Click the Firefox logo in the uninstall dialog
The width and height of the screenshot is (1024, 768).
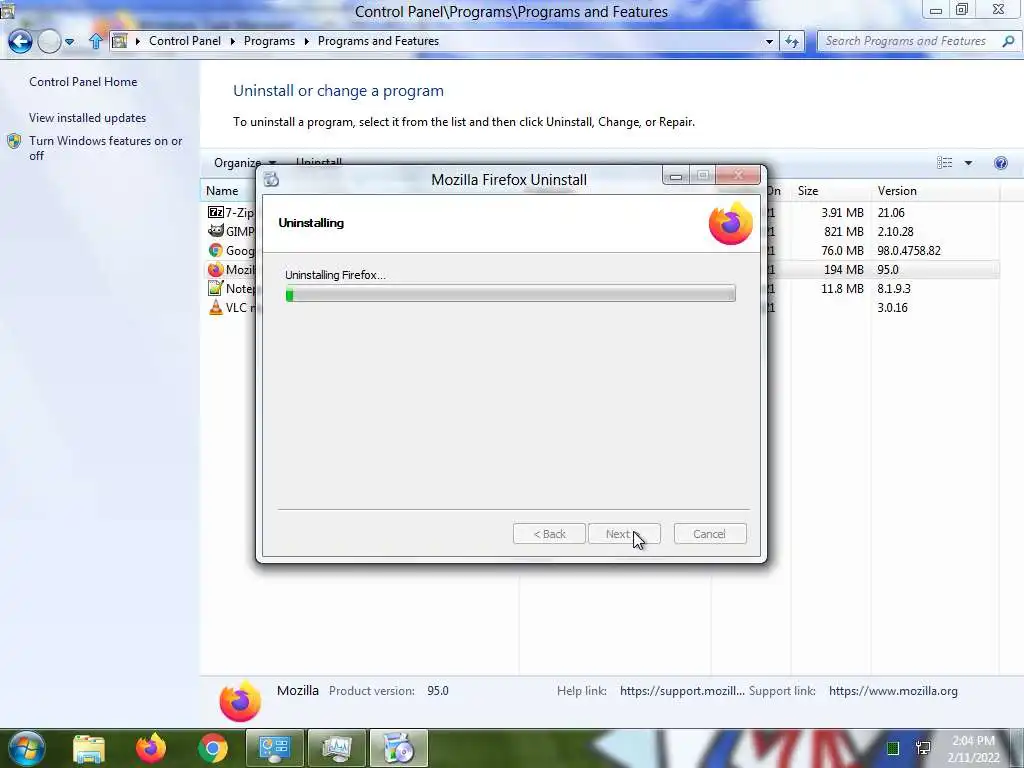(x=731, y=223)
